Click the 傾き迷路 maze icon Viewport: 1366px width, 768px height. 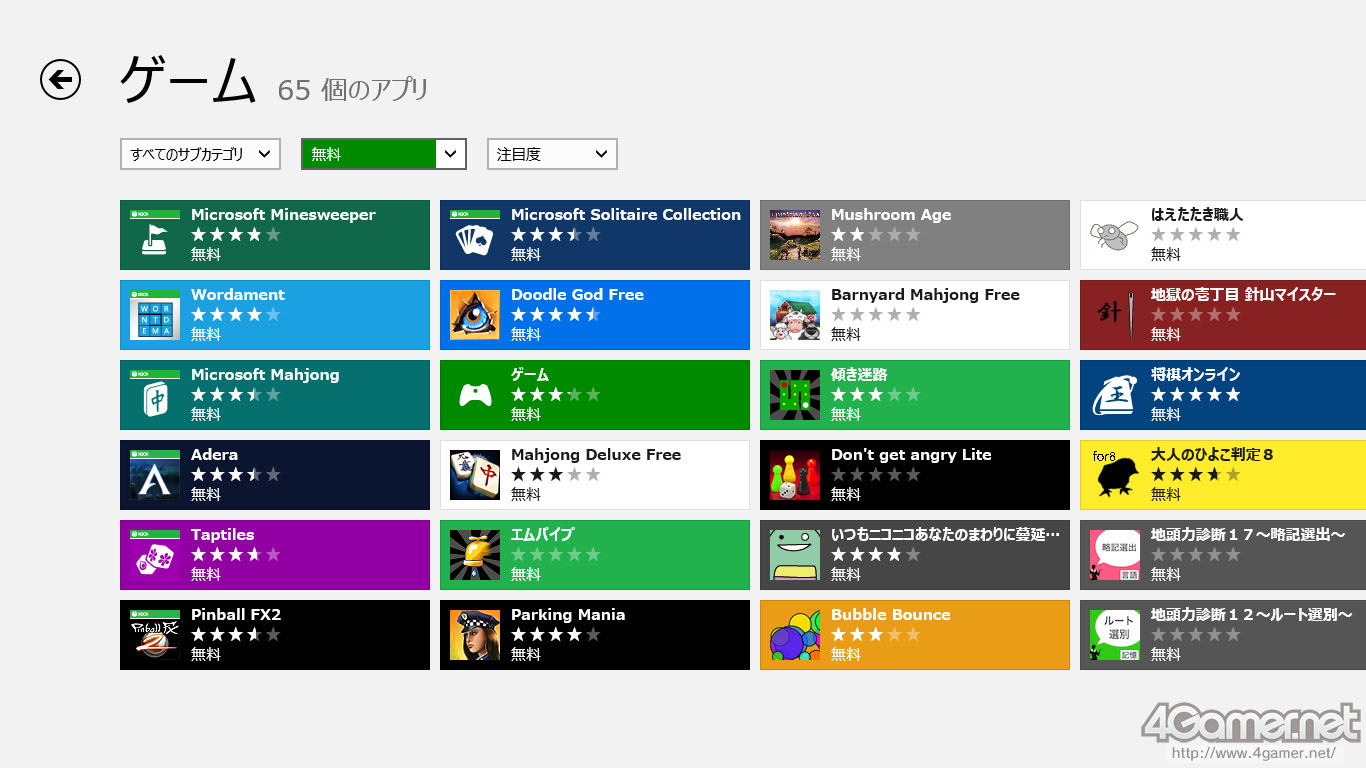[x=795, y=395]
